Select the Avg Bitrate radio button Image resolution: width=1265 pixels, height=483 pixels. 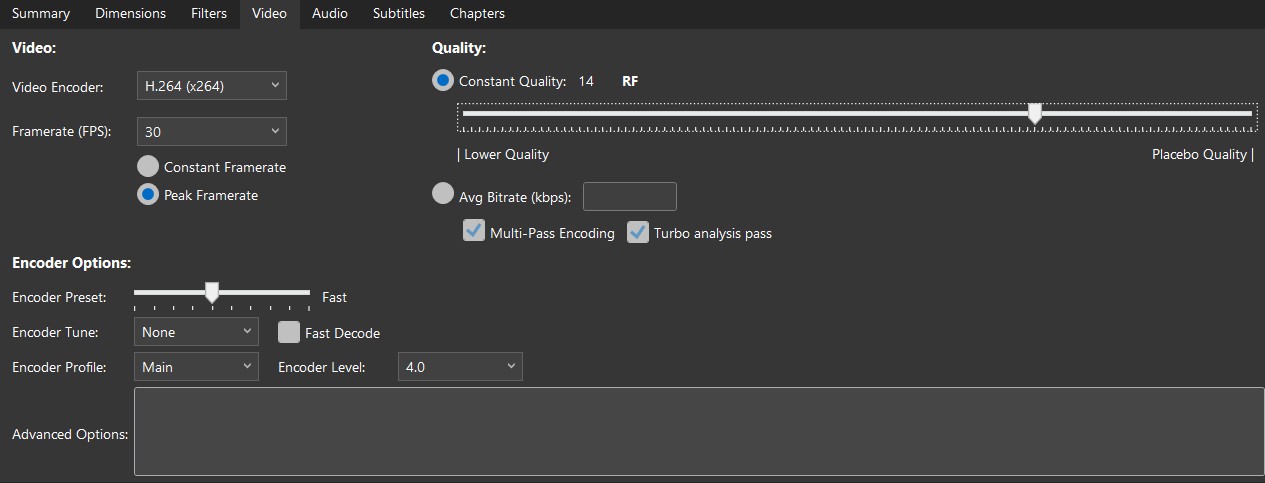443,195
